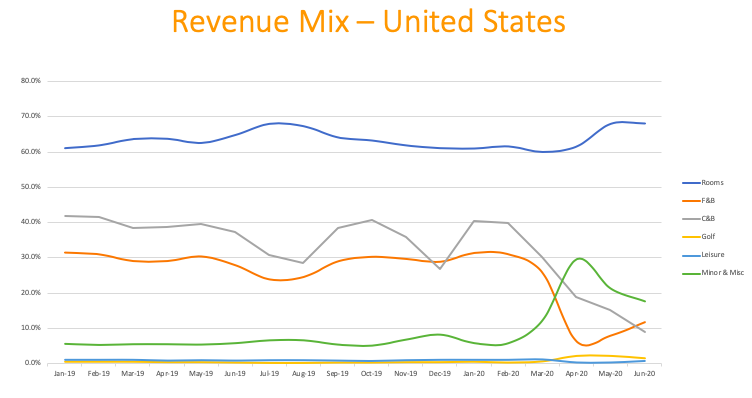Select the F&B legend entry
This screenshot has width=752, height=398.
pyautogui.click(x=698, y=200)
